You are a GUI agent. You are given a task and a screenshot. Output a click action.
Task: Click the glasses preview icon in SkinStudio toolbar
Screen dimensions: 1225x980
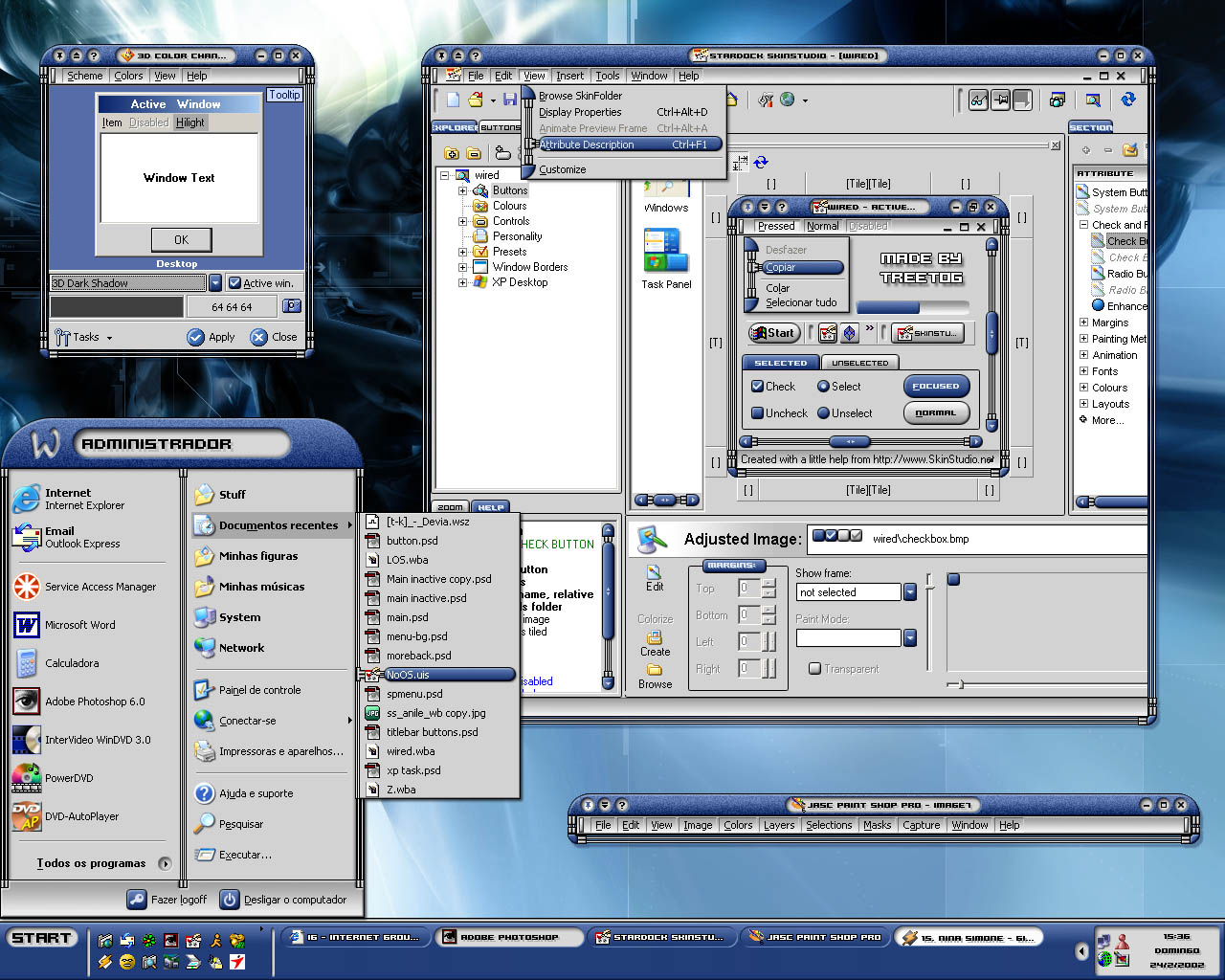978,100
